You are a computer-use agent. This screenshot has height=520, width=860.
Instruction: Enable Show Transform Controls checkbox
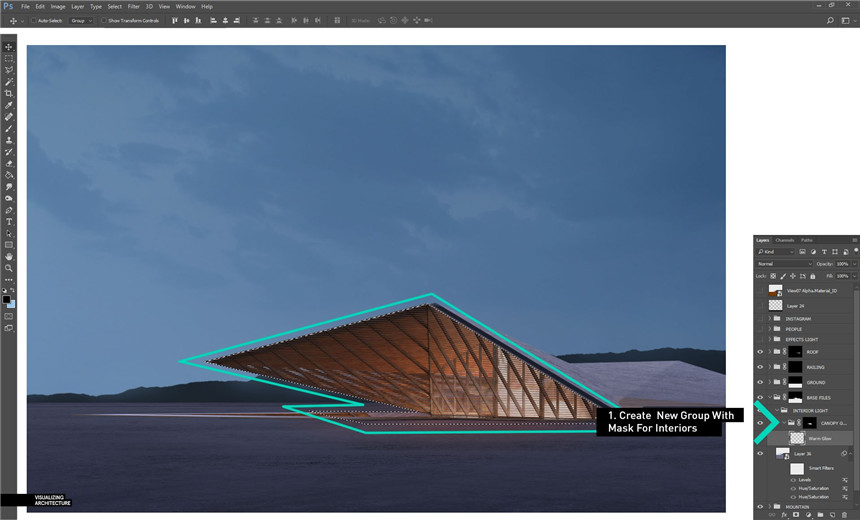pyautogui.click(x=103, y=20)
